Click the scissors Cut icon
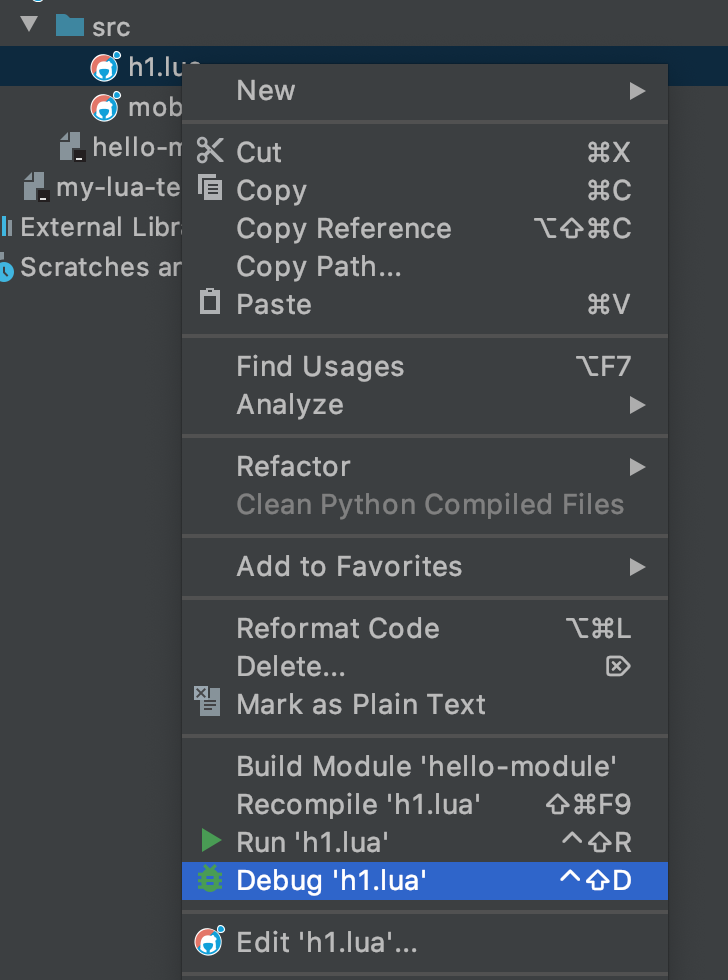Image resolution: width=728 pixels, height=980 pixels. [x=210, y=151]
